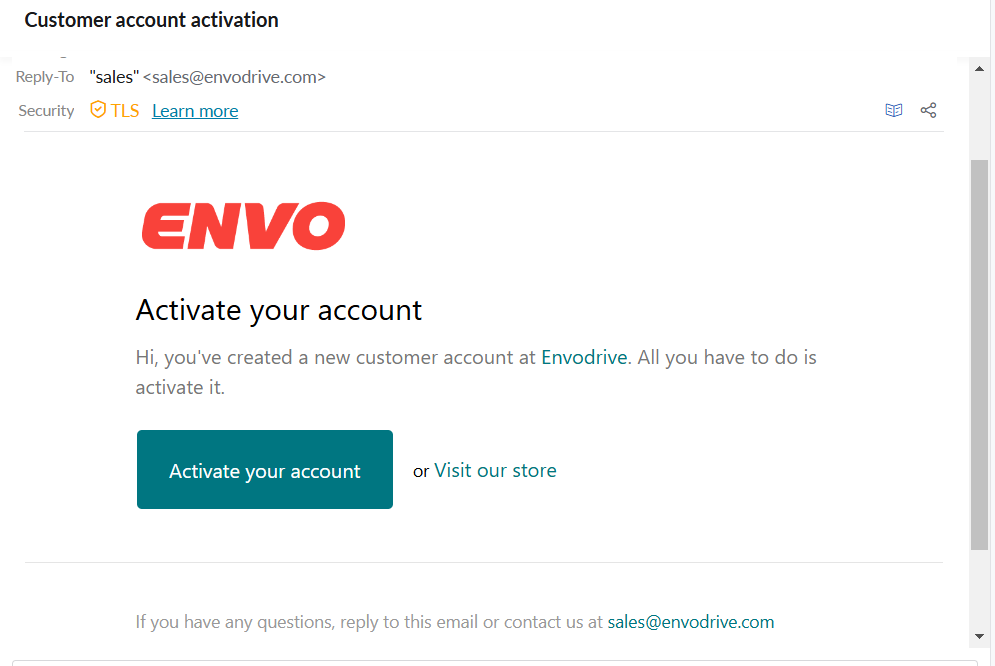Image resolution: width=995 pixels, height=666 pixels.
Task: Click the scrollbar down arrow
Action: (979, 636)
